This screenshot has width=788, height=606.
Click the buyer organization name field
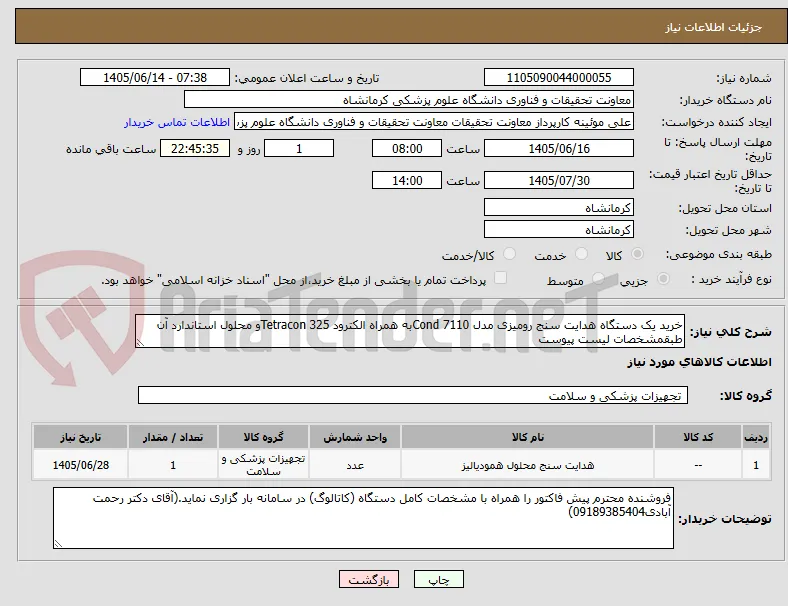[409, 99]
